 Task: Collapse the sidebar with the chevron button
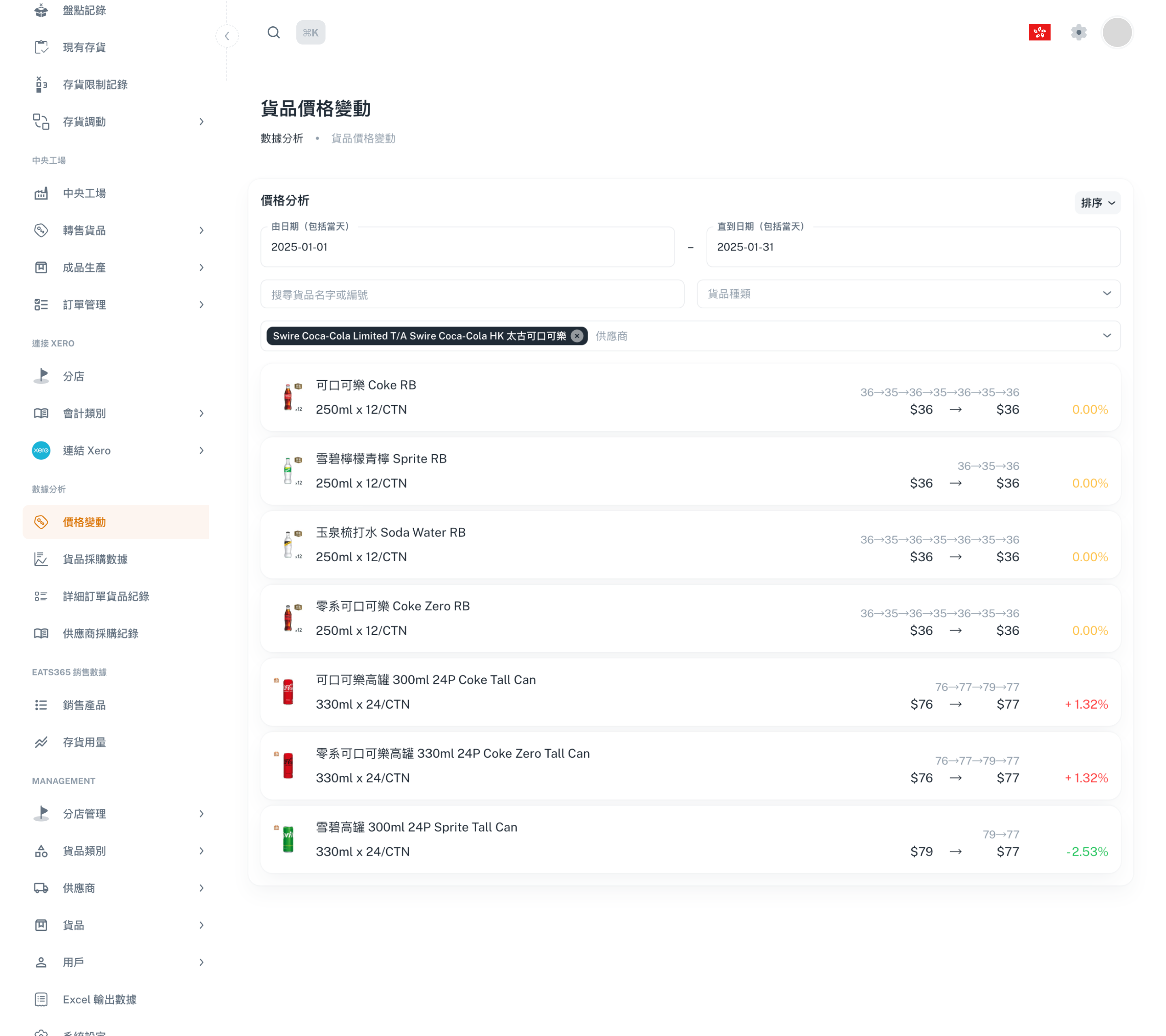pyautogui.click(x=227, y=36)
